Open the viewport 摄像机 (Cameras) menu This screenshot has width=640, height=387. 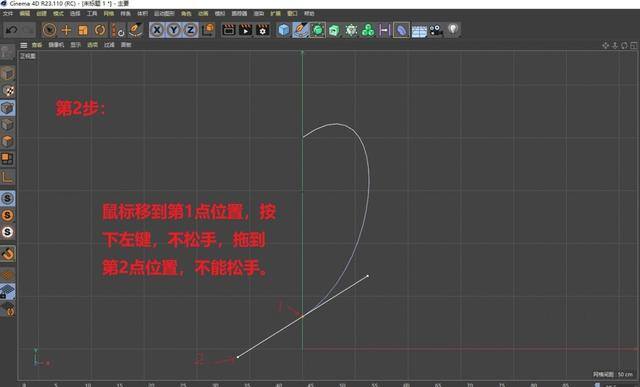56,45
